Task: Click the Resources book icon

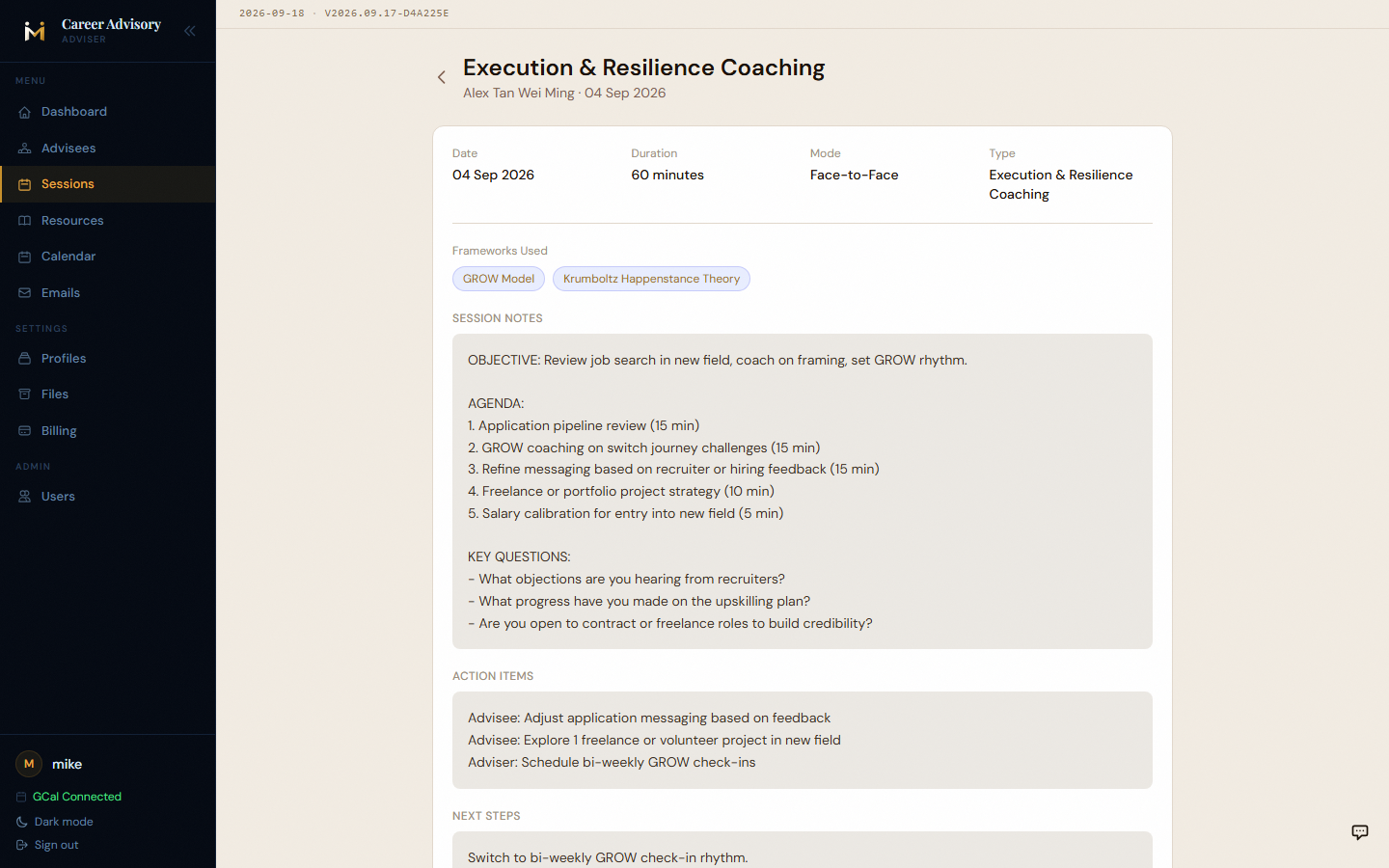Action: pyautogui.click(x=25, y=221)
